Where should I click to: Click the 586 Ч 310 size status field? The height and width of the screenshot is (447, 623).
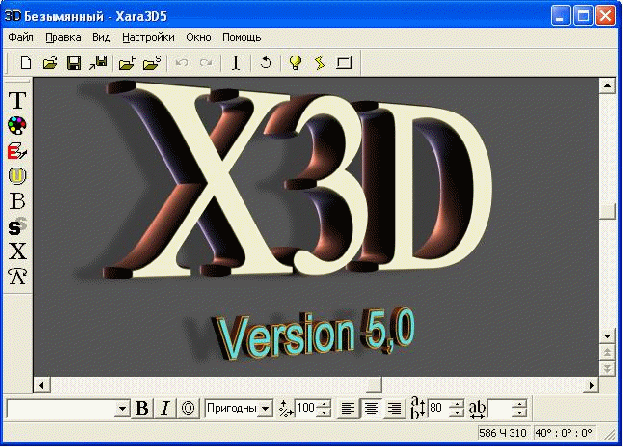[503, 433]
